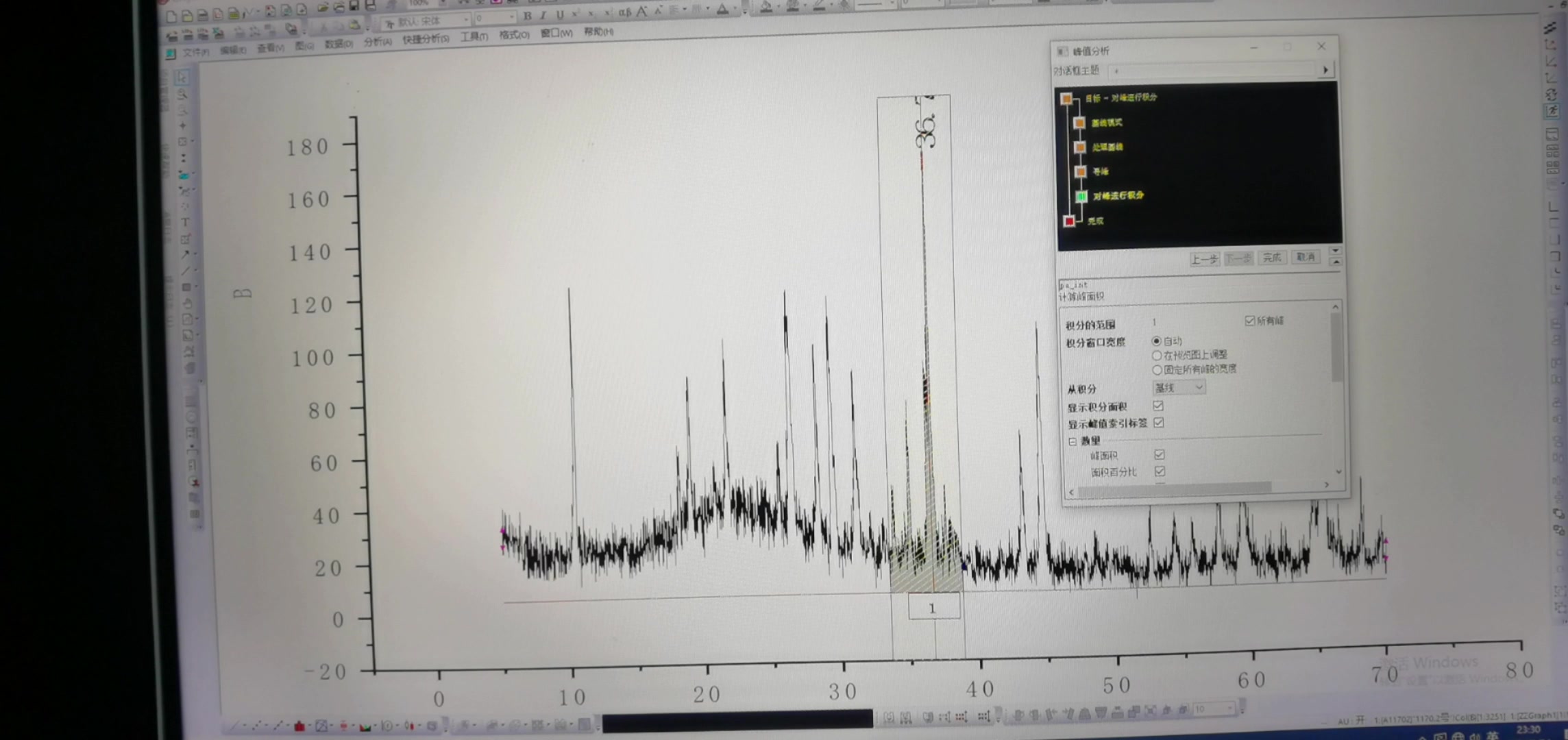
Task: Apply Bold formatting from the format toolbar
Action: point(527,14)
